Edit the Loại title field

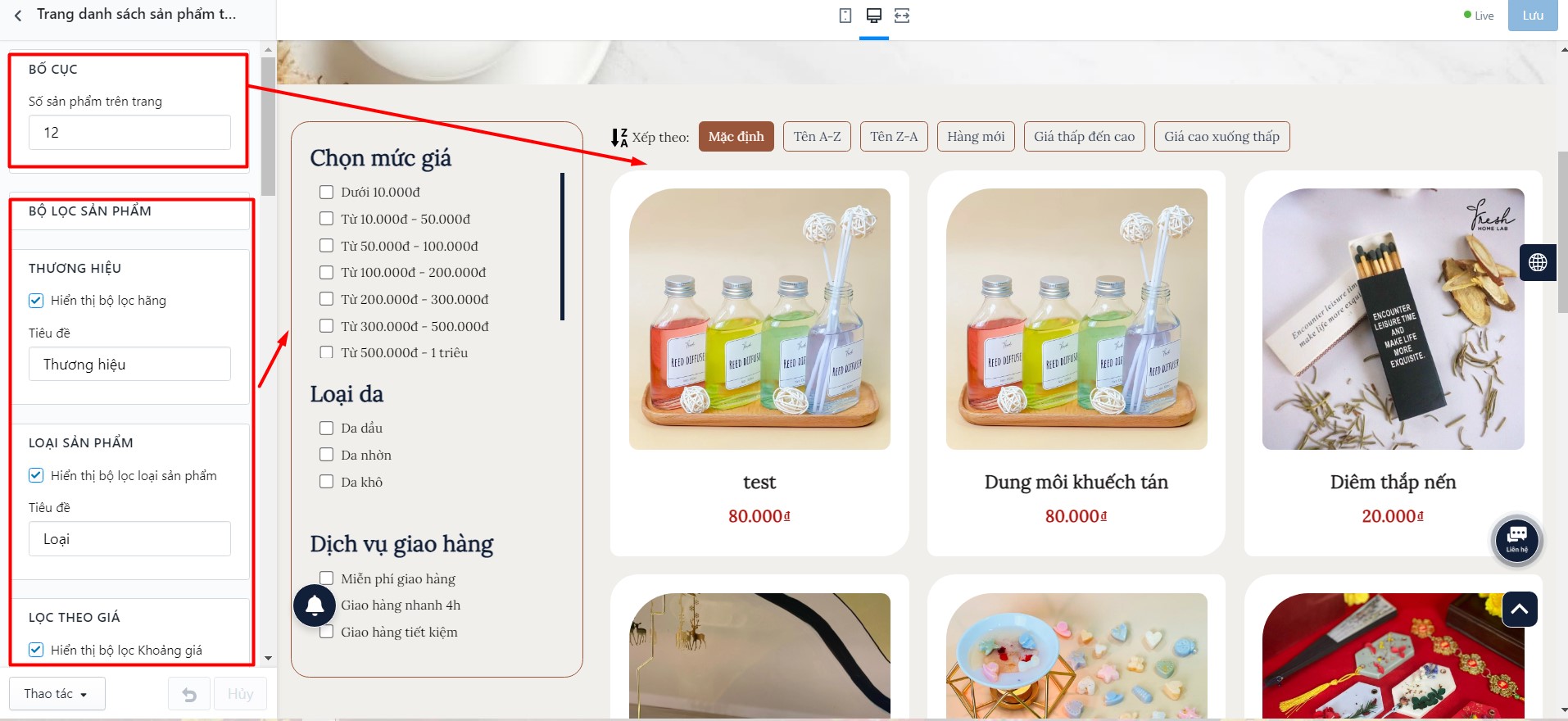(x=129, y=539)
